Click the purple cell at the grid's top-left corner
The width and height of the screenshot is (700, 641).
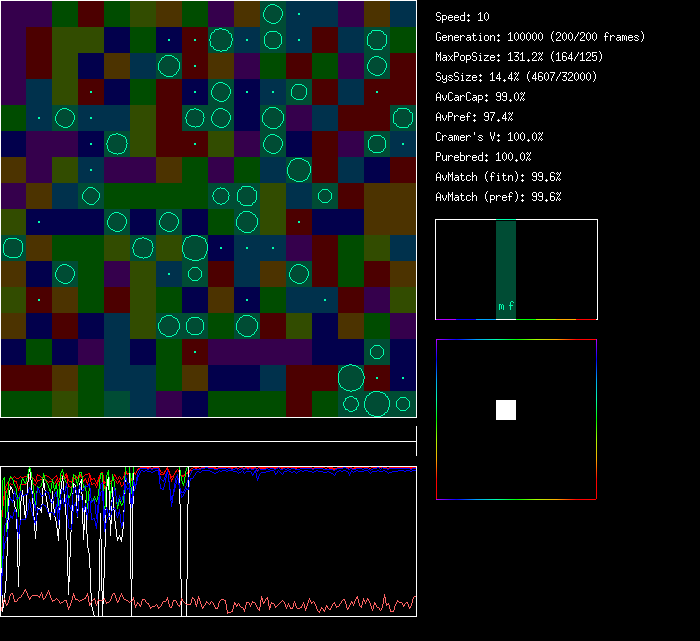(x=13, y=14)
